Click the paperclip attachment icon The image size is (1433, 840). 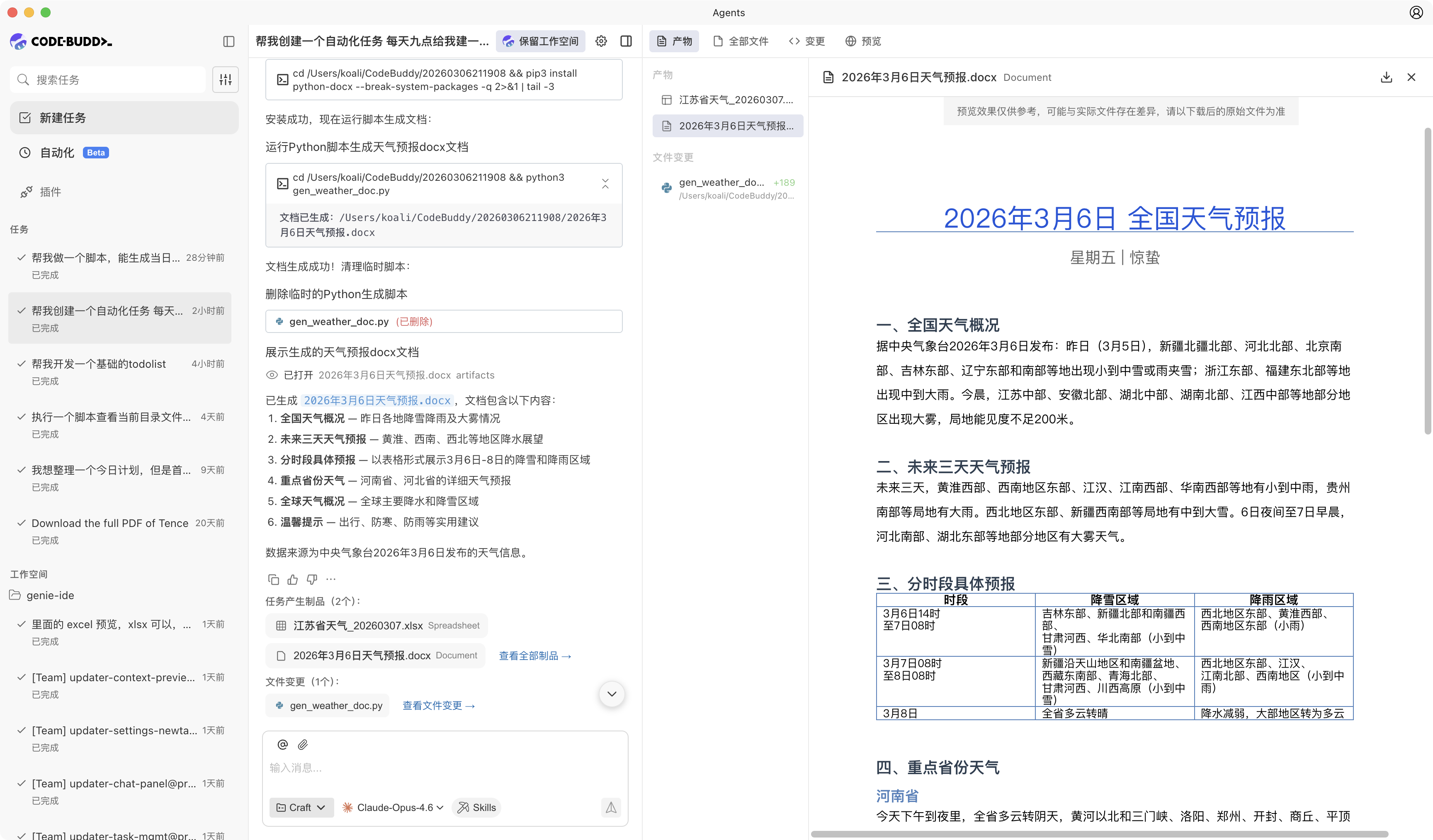coord(303,745)
